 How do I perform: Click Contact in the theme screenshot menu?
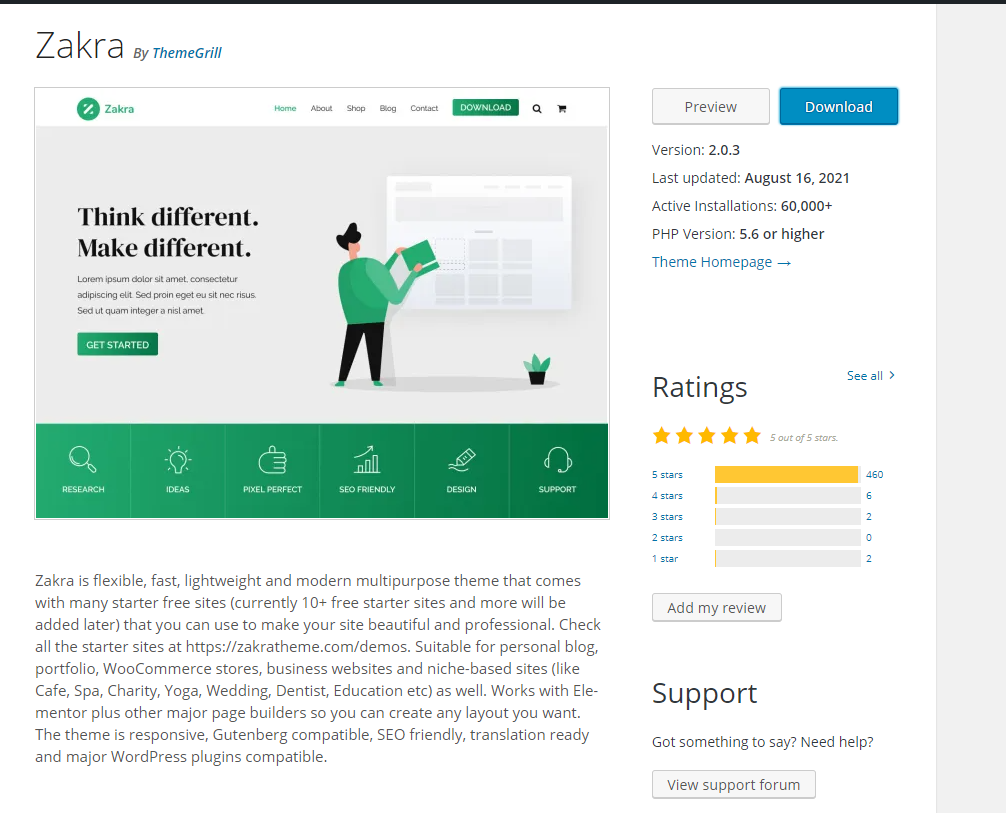tap(424, 108)
